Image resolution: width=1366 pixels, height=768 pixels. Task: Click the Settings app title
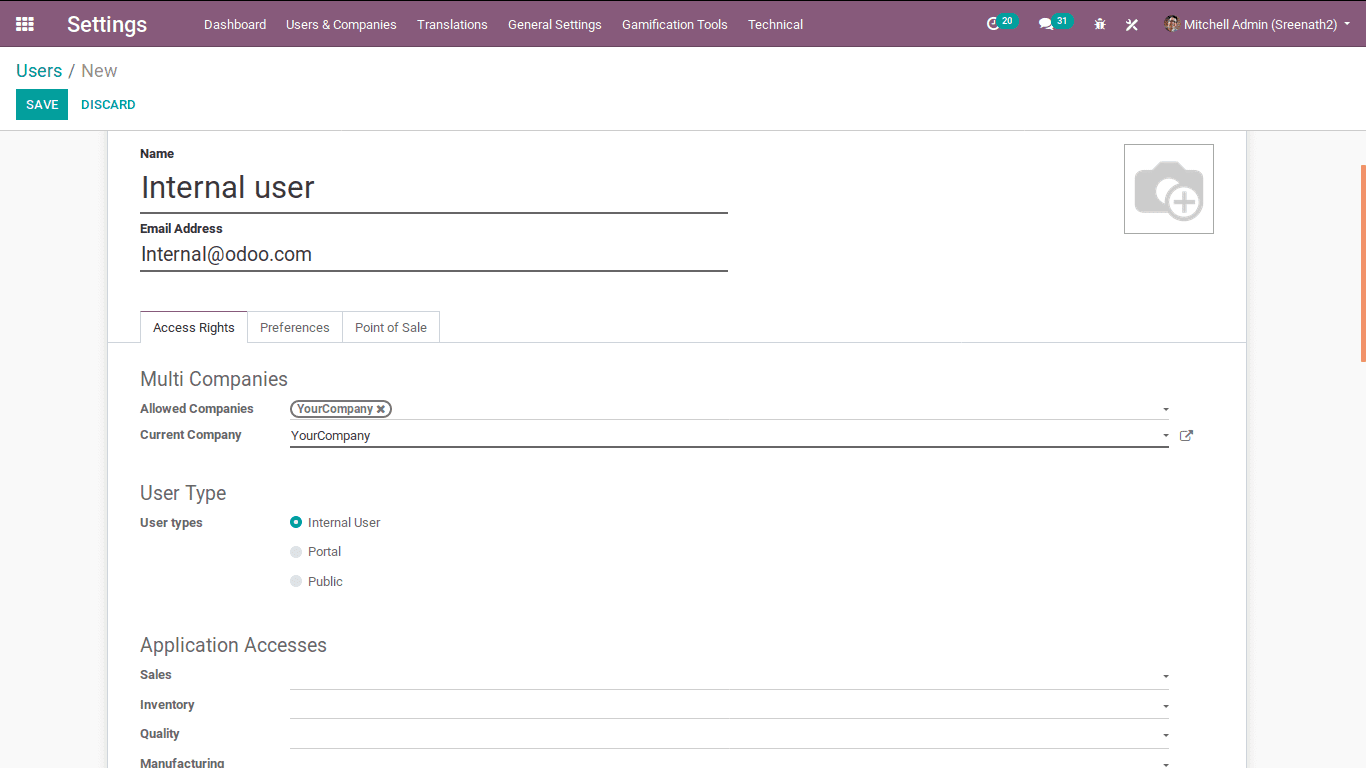click(x=107, y=24)
